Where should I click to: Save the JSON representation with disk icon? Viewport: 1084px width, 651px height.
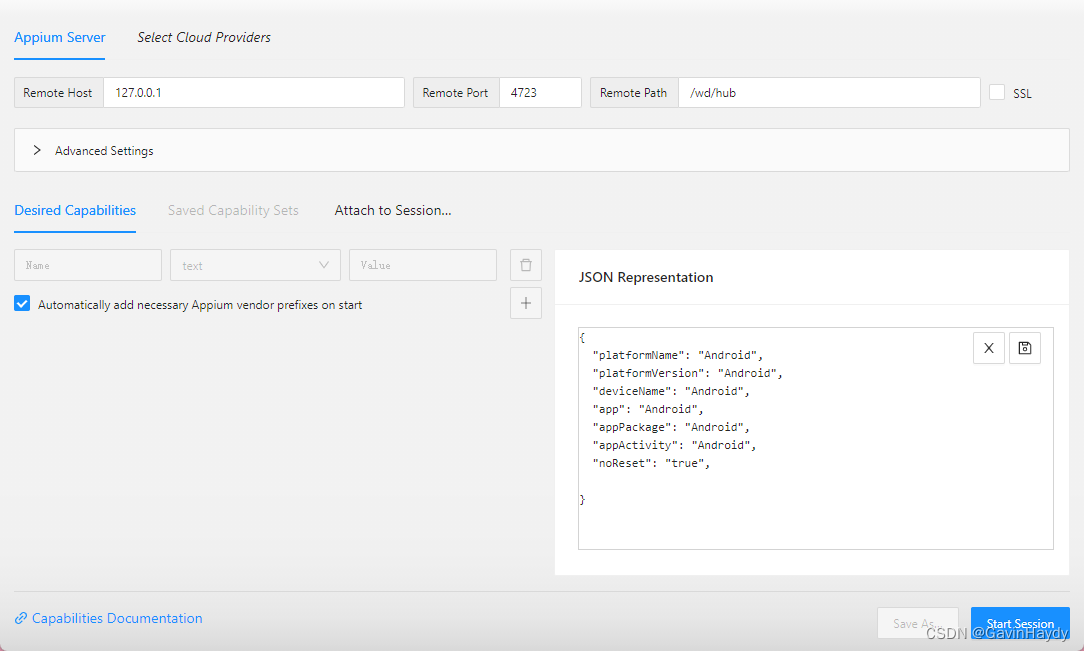click(1025, 348)
